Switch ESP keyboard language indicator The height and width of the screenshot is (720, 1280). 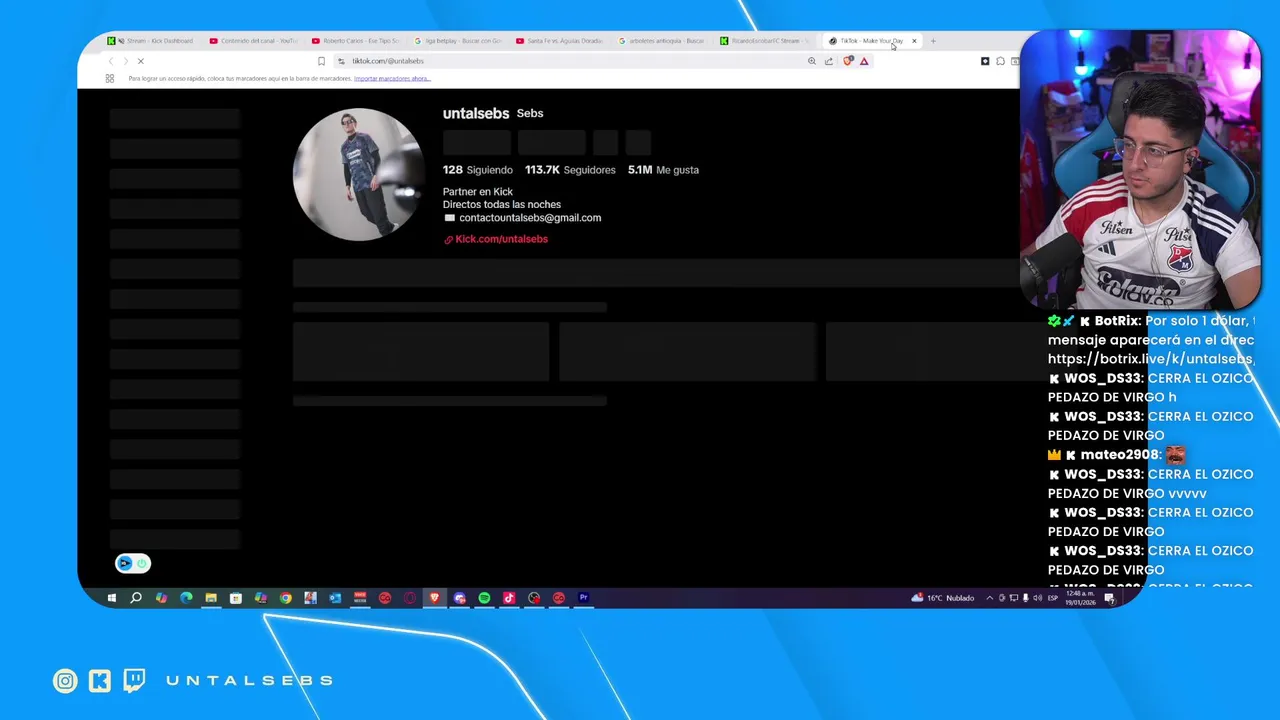tap(1053, 598)
